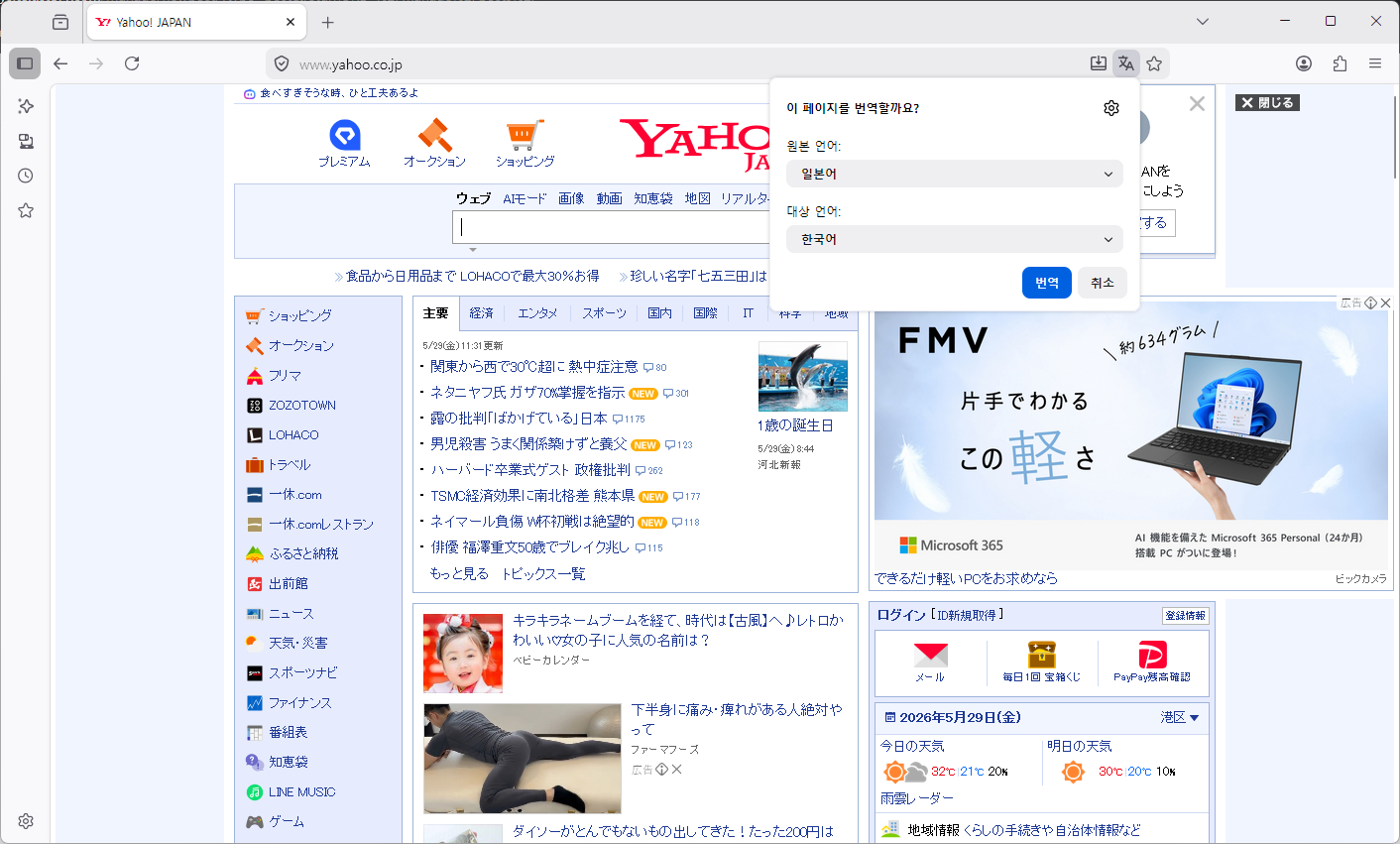Toggle the sidebar panel button
The width and height of the screenshot is (1400, 844).
(x=25, y=63)
